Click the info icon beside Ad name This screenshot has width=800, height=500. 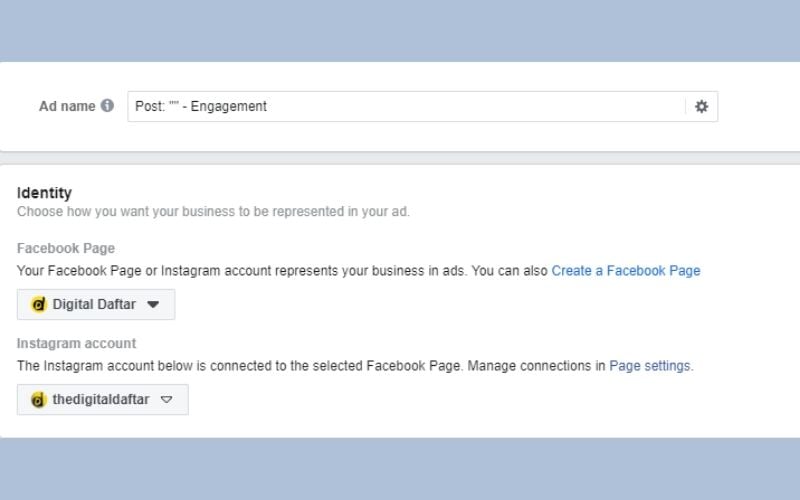point(107,106)
